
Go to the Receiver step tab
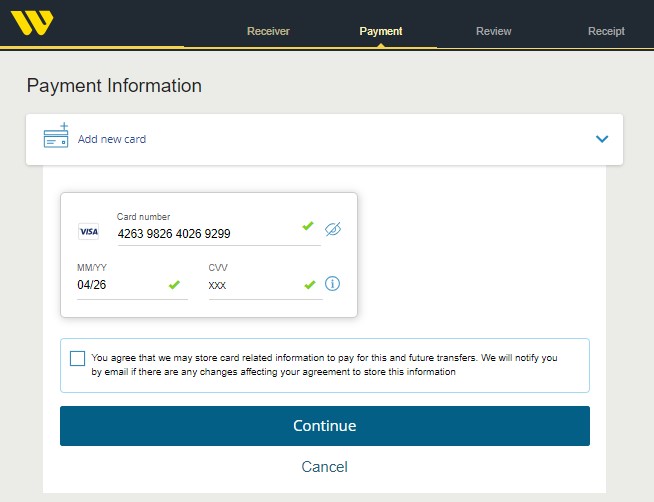pos(268,31)
